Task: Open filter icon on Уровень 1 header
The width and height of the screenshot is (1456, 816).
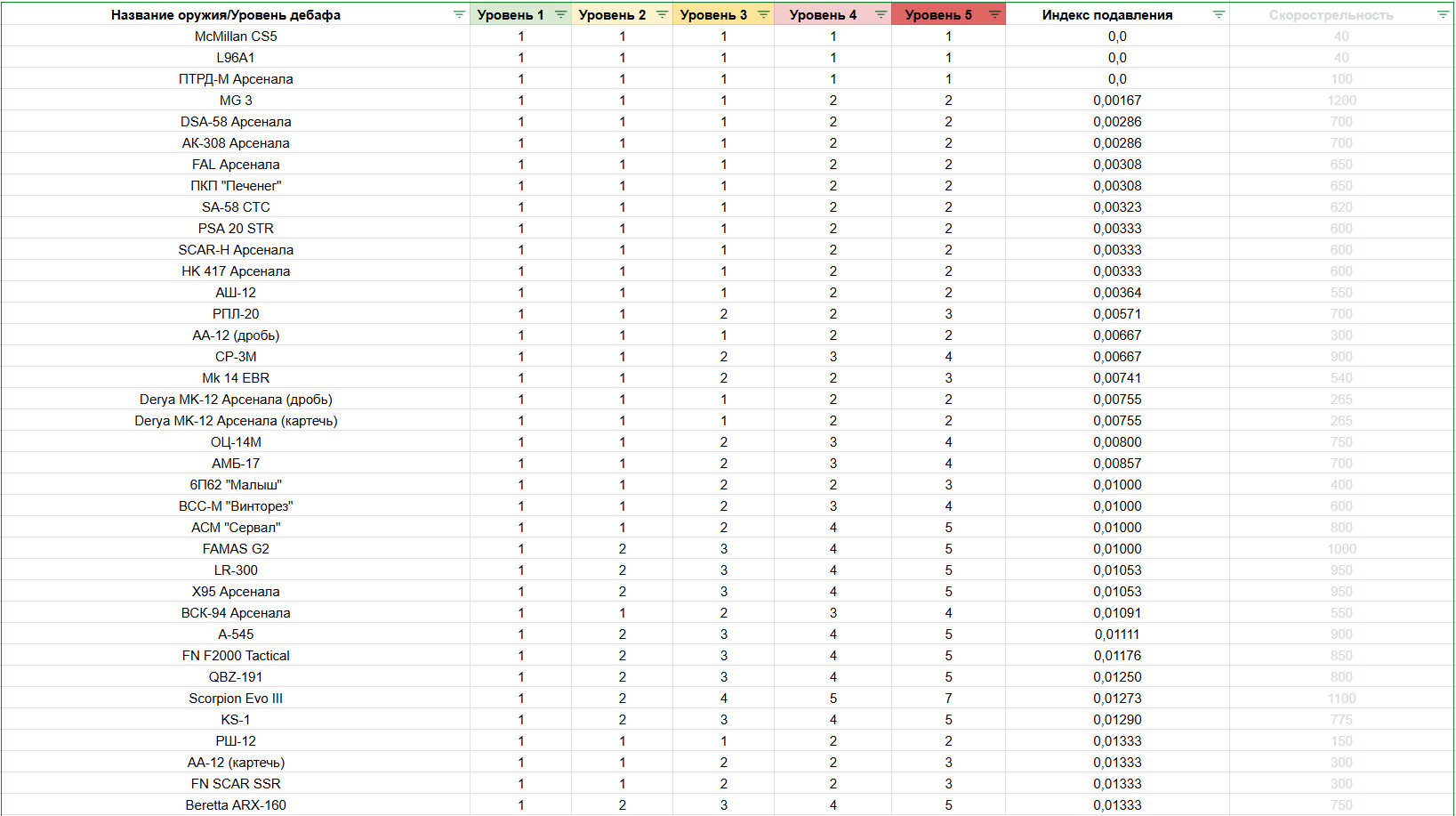Action: (x=560, y=14)
